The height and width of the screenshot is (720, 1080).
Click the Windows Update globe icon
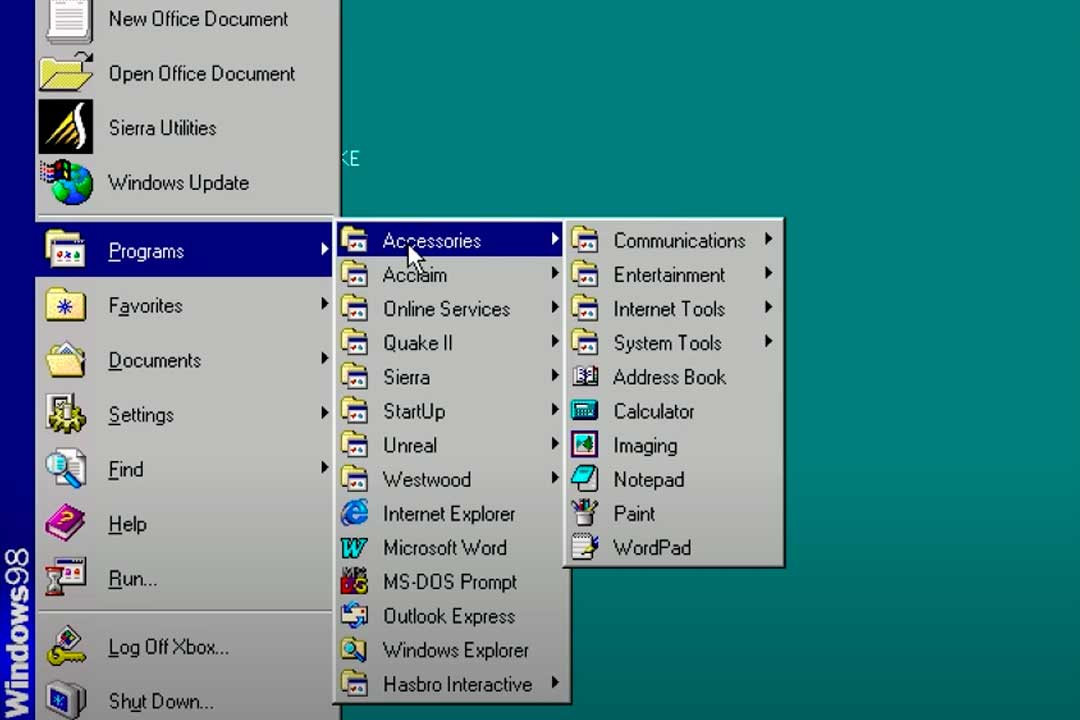click(x=66, y=182)
